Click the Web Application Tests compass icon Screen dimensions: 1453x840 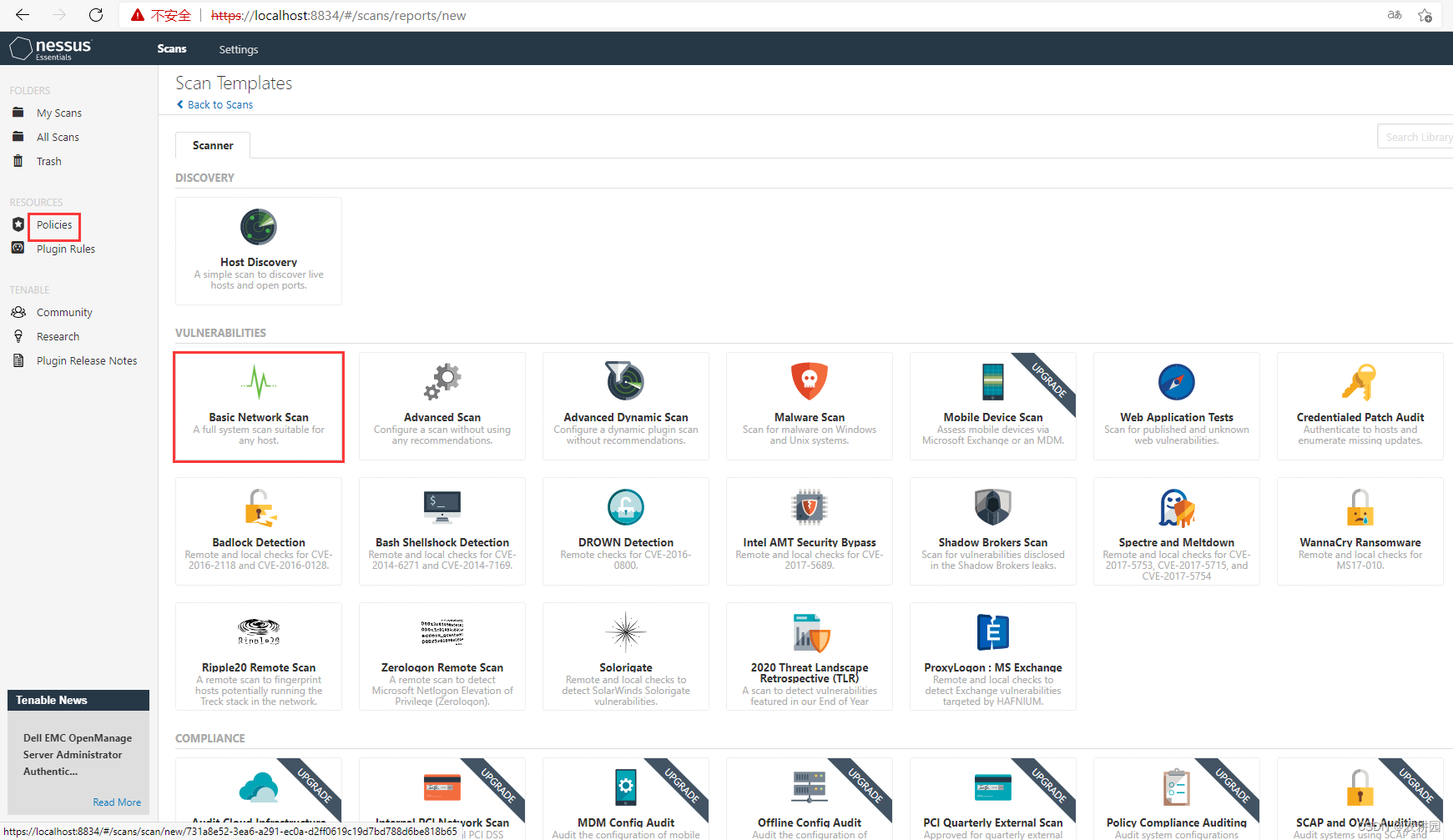click(x=1177, y=382)
